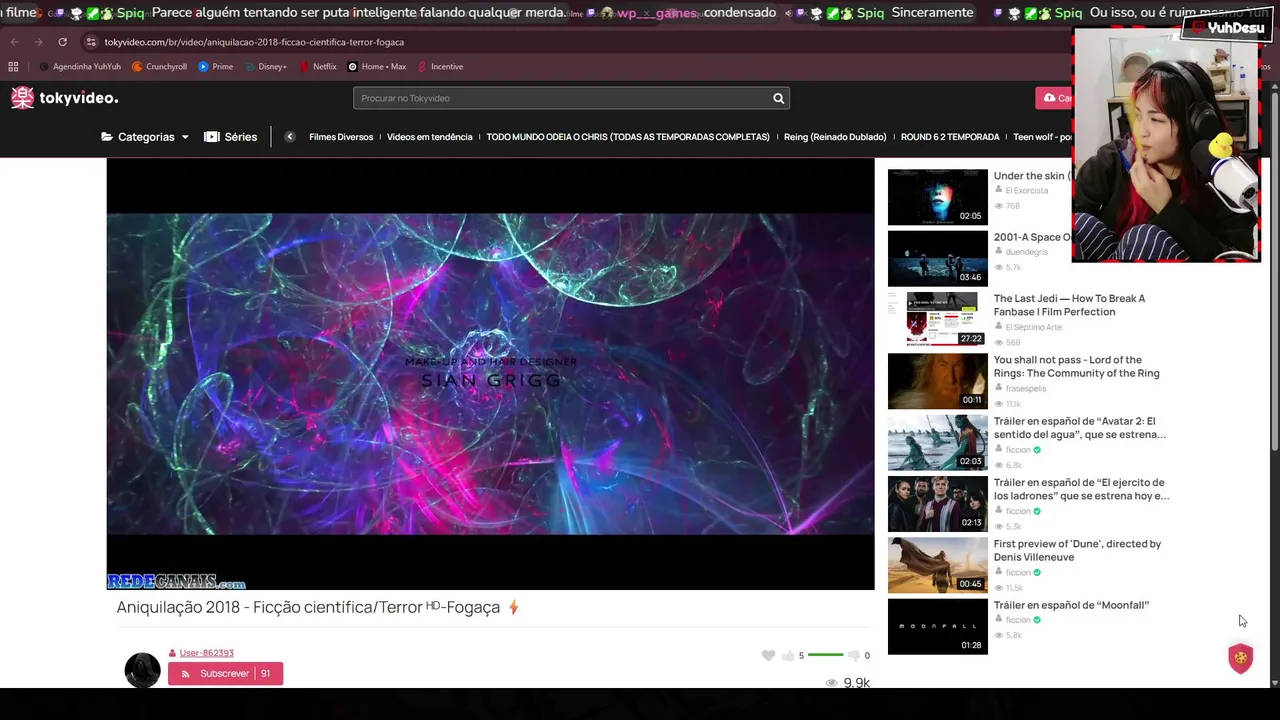Click the Subscrever button
The image size is (1280, 720).
coord(225,674)
